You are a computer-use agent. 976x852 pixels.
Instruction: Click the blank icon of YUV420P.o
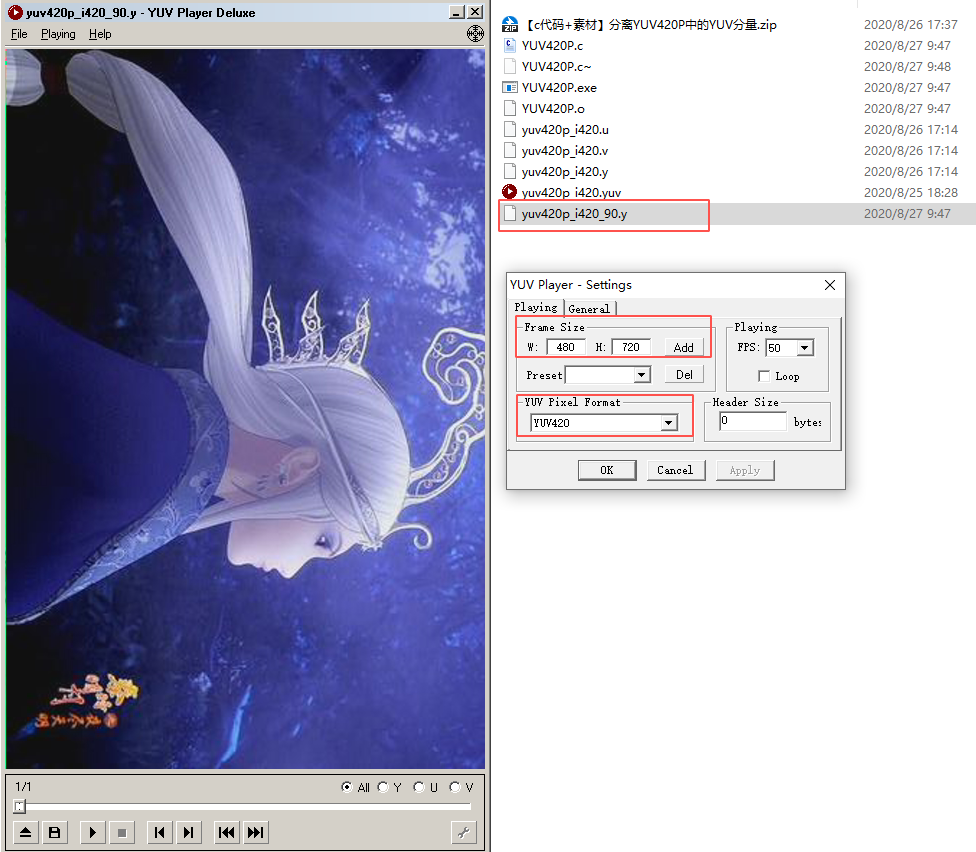click(x=510, y=108)
